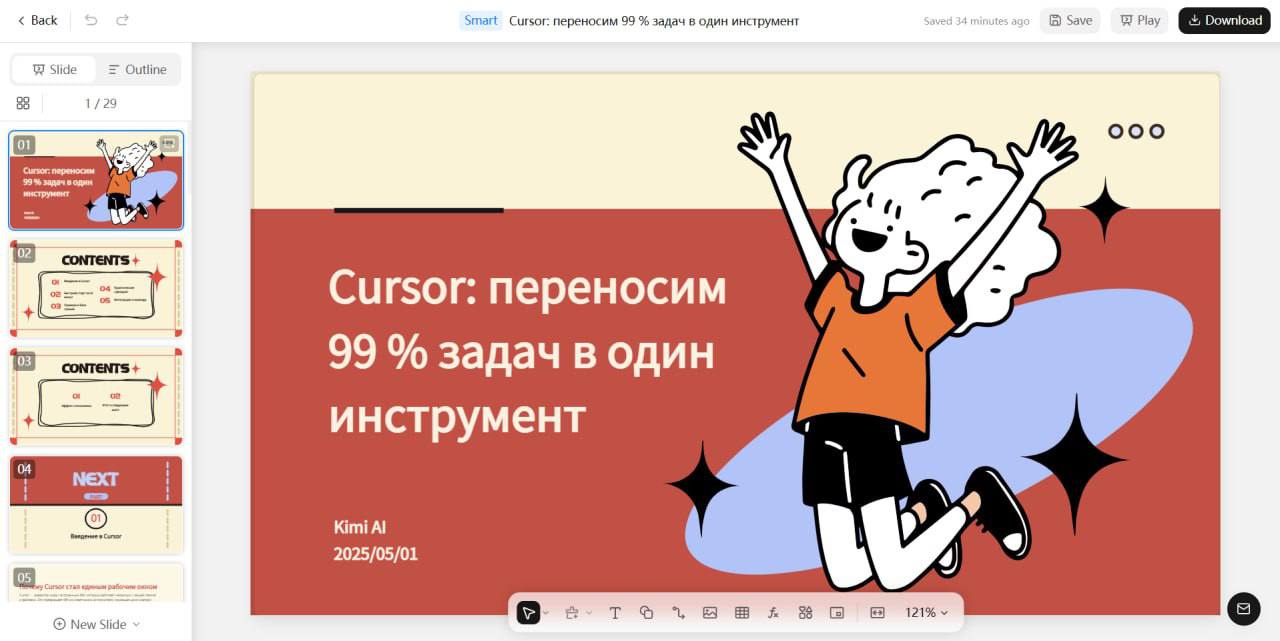Select the pointer selection tool
The width and height of the screenshot is (1280, 641).
(x=528, y=612)
